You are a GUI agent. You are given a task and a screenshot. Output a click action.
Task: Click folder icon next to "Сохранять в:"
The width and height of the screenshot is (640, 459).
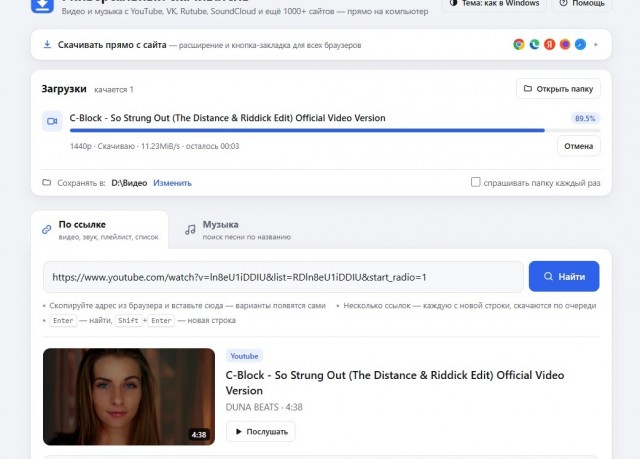point(47,182)
